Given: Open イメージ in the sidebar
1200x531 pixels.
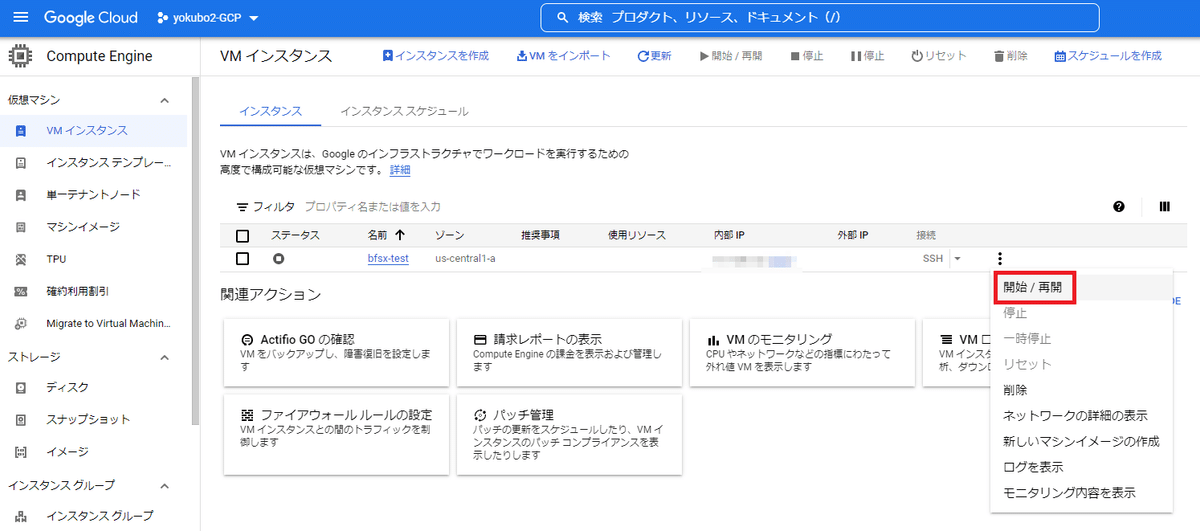Looking at the screenshot, I should 94,451.
